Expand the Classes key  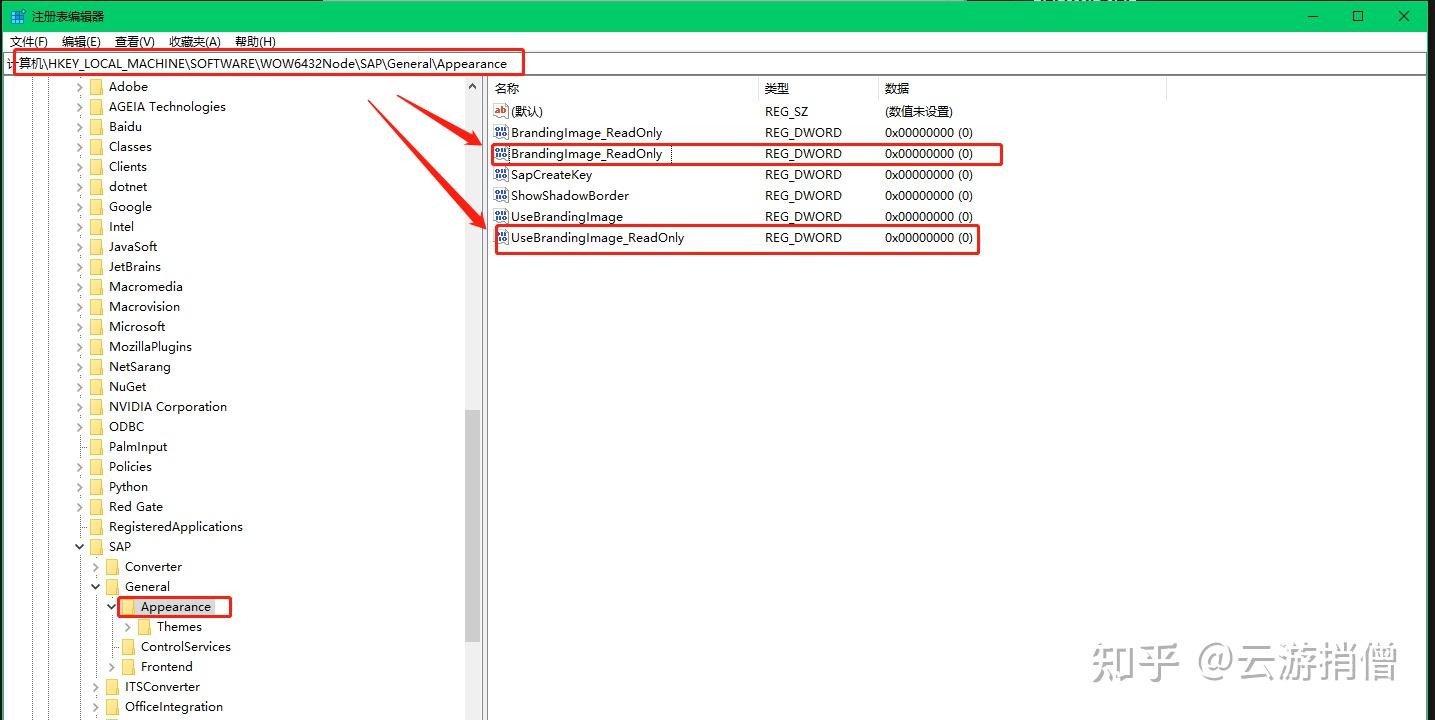pyautogui.click(x=80, y=147)
